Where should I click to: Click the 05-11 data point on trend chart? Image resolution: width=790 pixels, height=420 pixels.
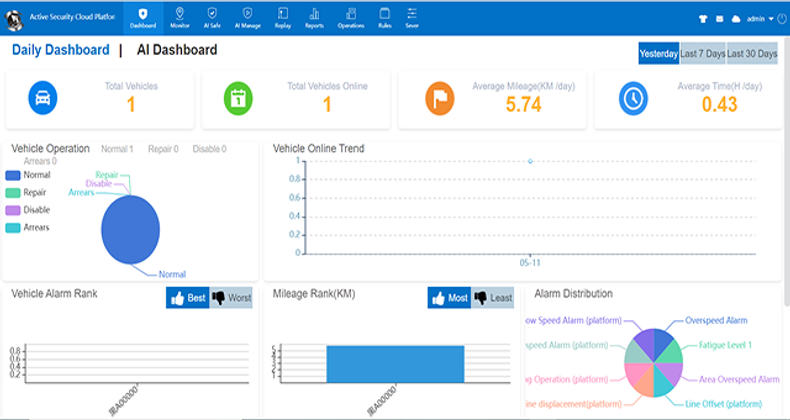(x=530, y=161)
